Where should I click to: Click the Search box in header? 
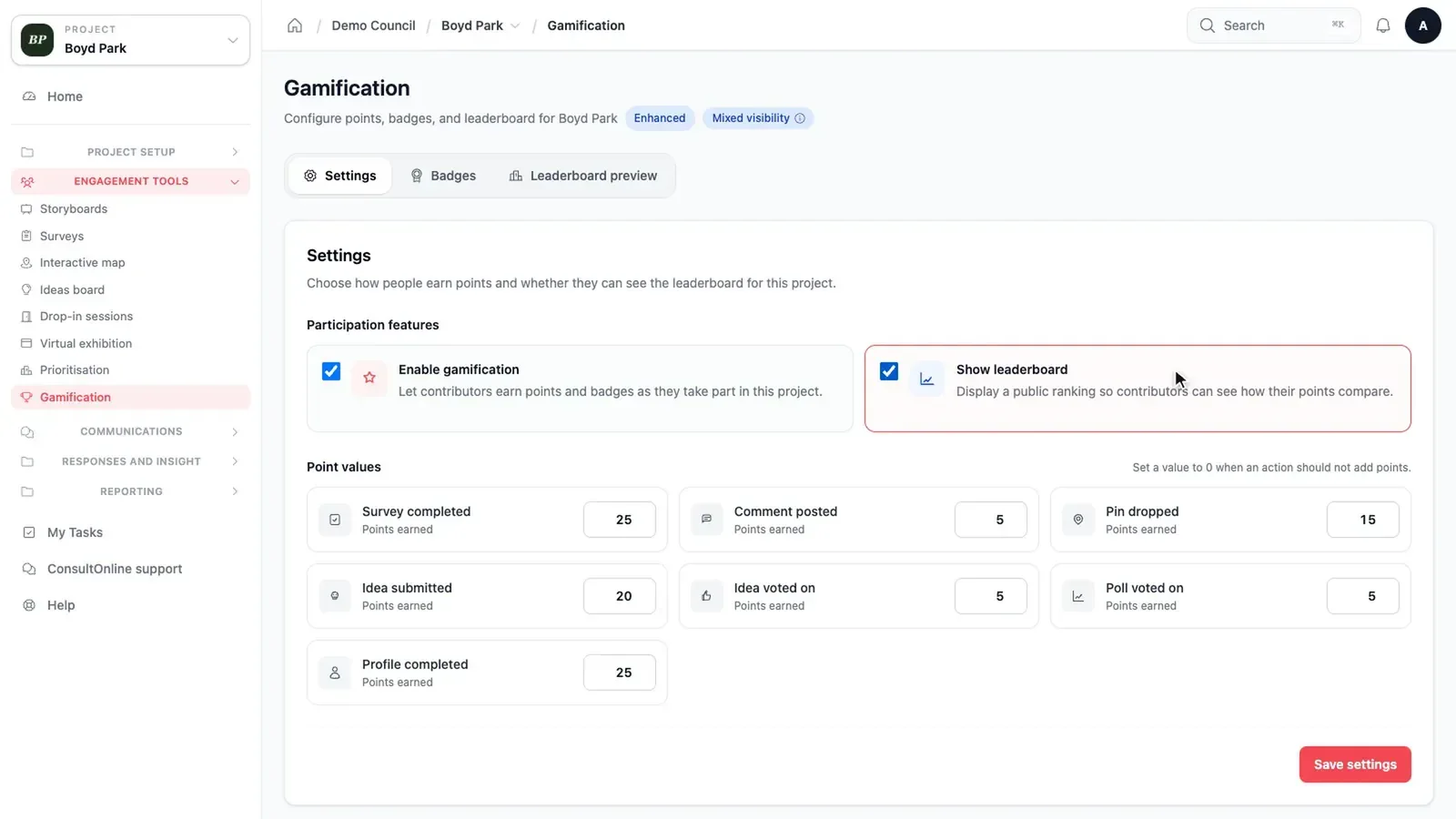pos(1273,25)
